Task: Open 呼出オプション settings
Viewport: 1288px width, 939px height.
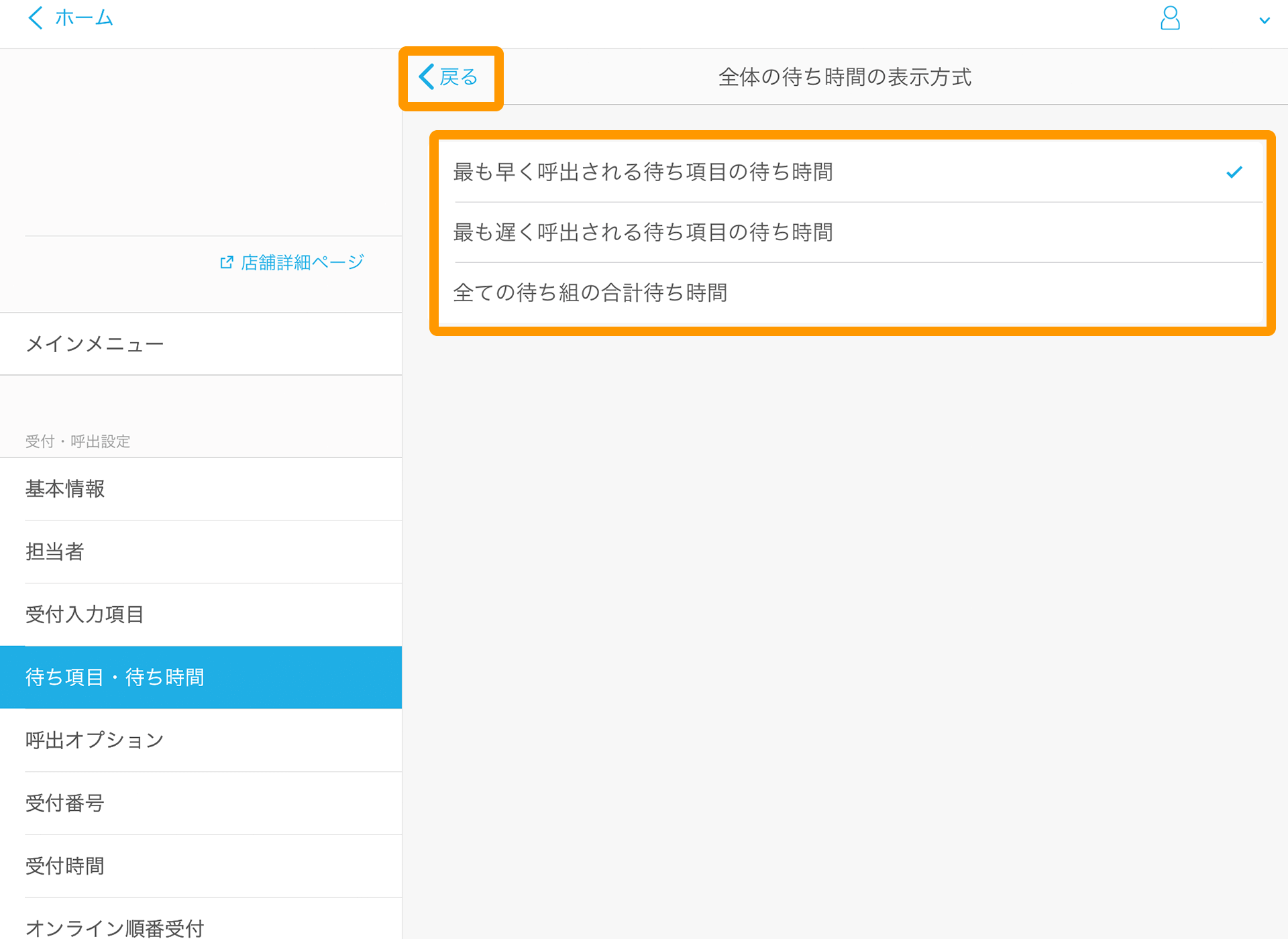Action: tap(201, 740)
